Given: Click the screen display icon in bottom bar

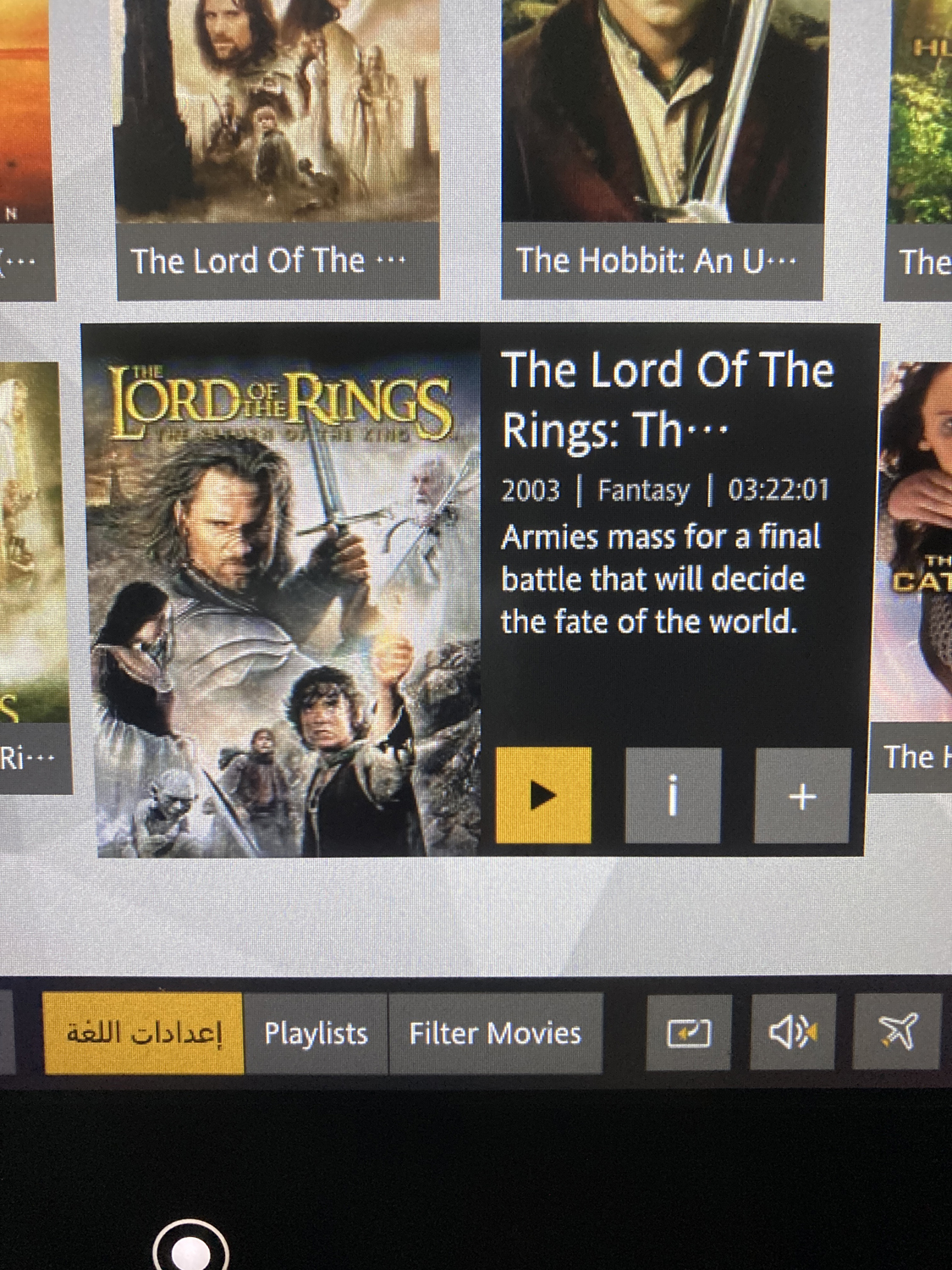Looking at the screenshot, I should tap(689, 1032).
